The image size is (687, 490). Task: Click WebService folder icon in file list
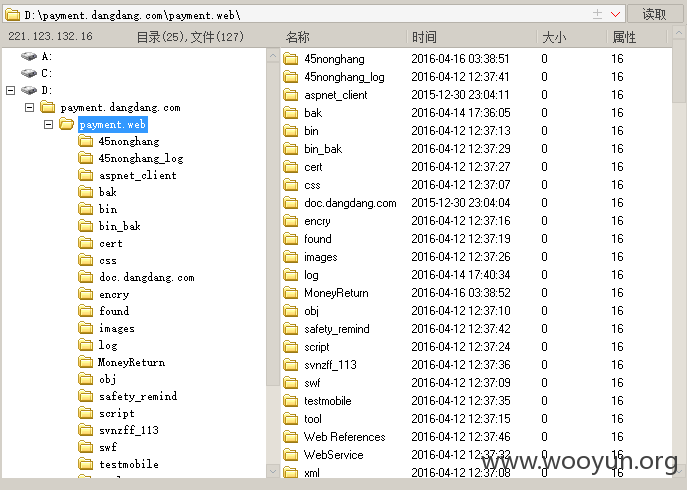tap(290, 454)
